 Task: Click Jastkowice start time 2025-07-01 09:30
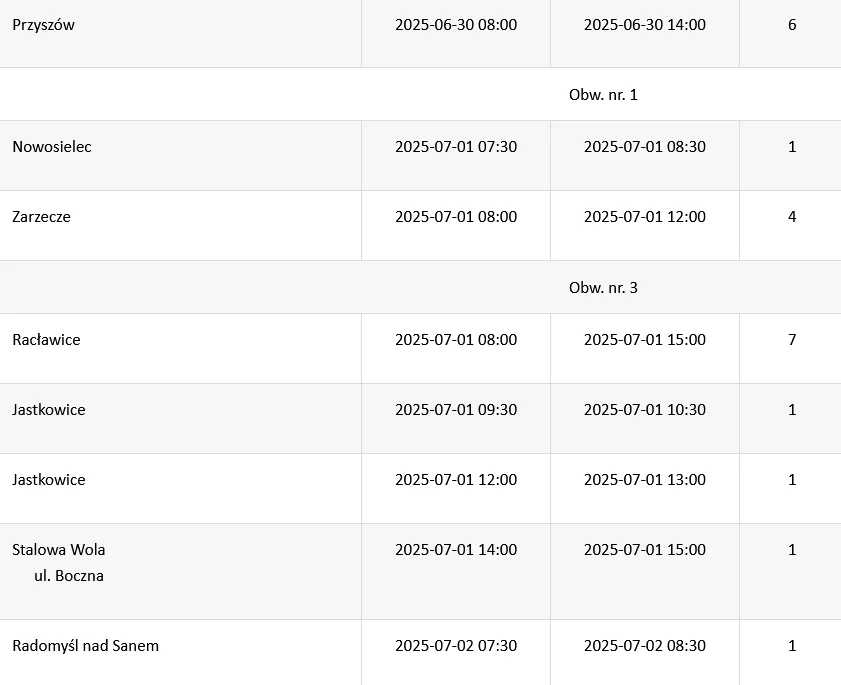(x=456, y=410)
